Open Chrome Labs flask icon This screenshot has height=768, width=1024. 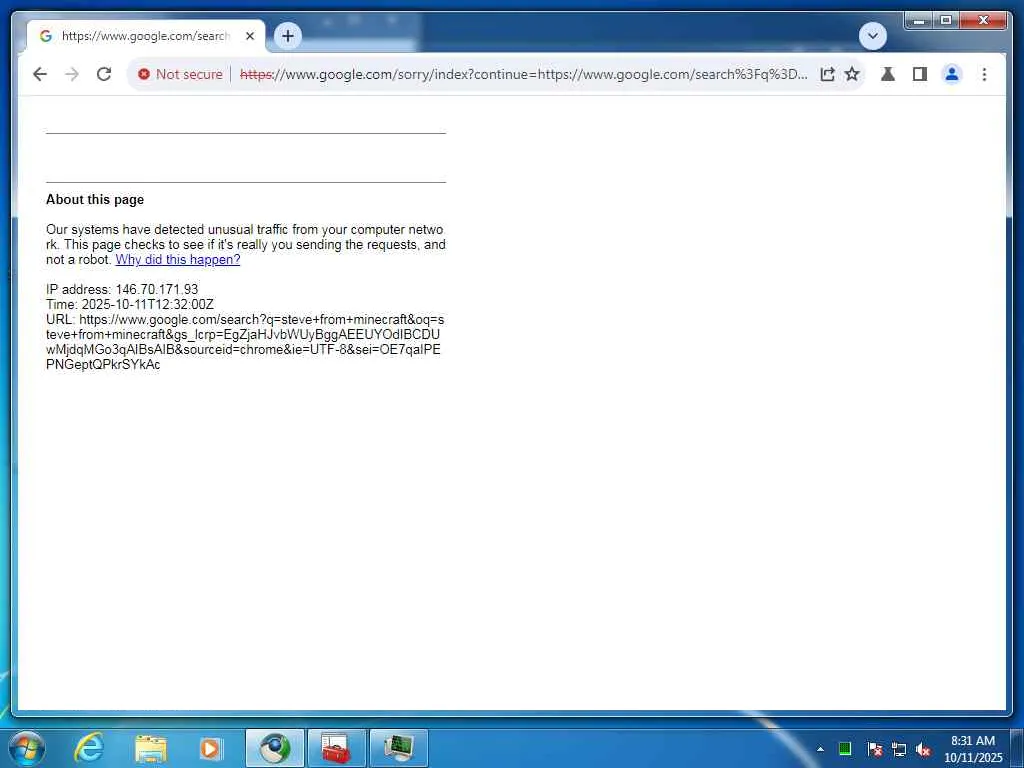[x=888, y=74]
